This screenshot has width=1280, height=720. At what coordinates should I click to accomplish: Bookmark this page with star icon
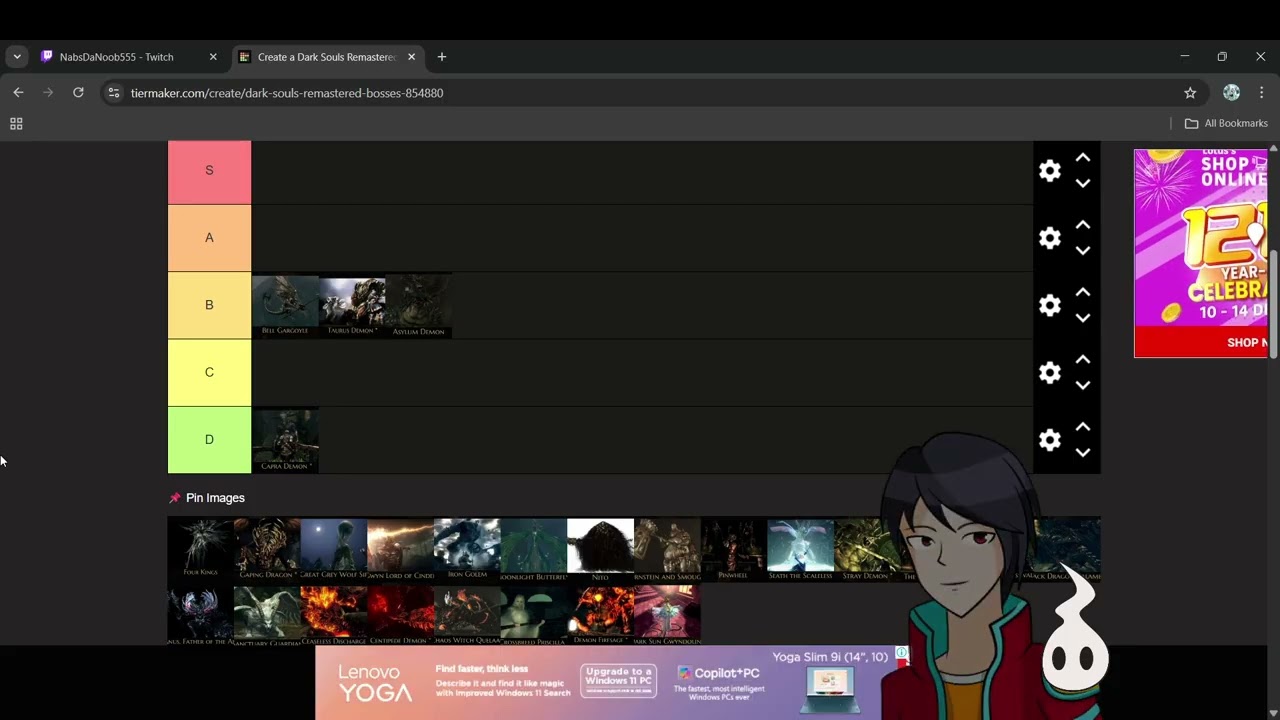coord(1190,93)
